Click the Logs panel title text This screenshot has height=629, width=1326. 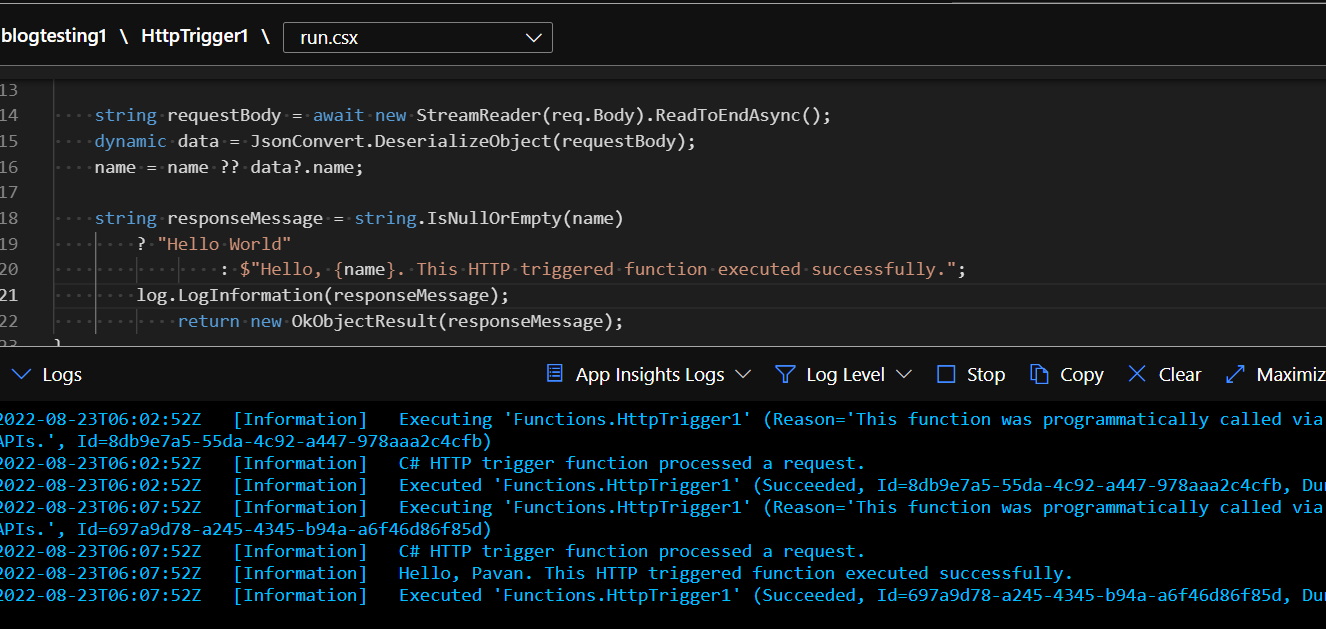coord(62,375)
